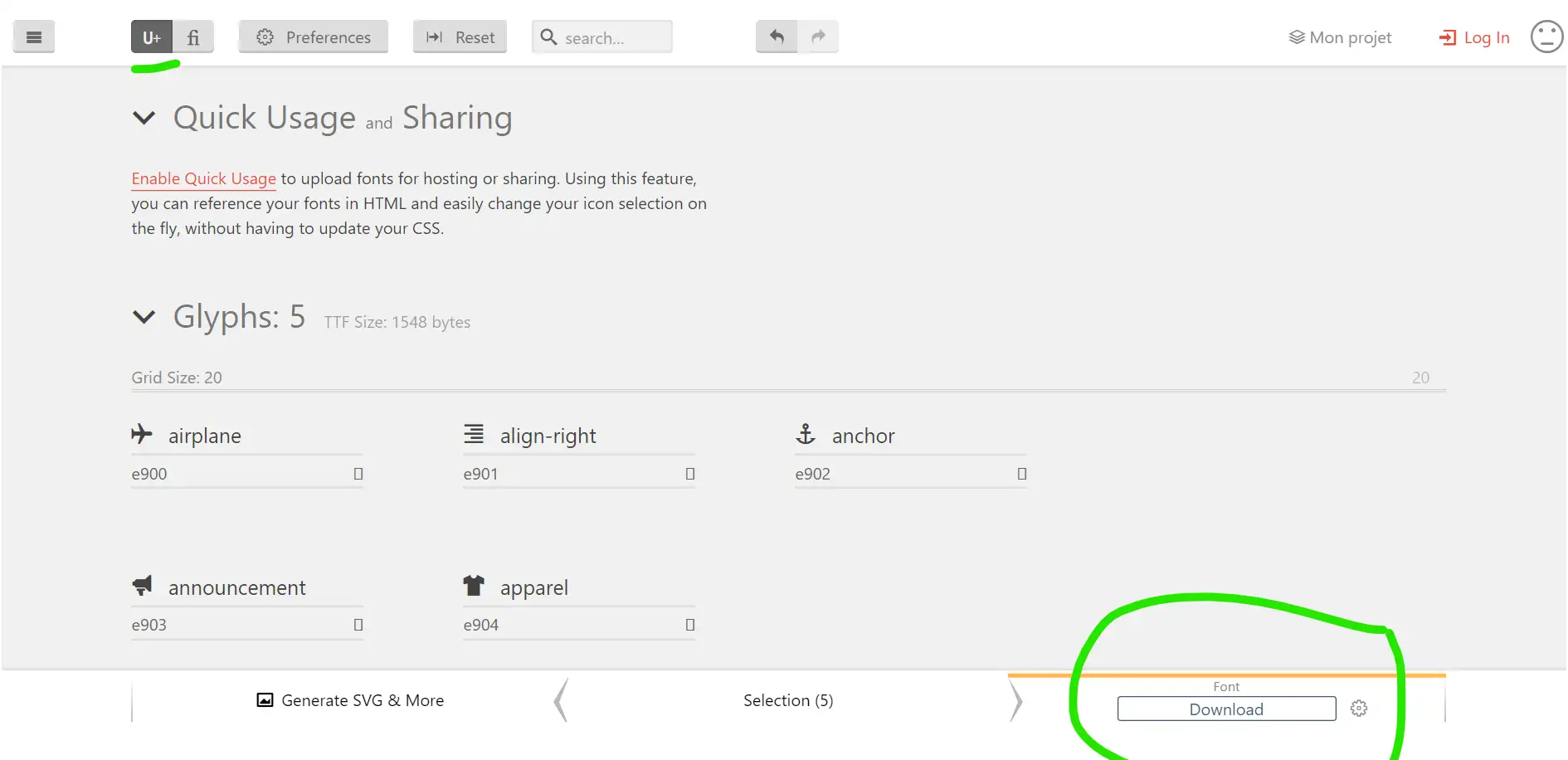Click the undo arrow icon

(x=777, y=37)
